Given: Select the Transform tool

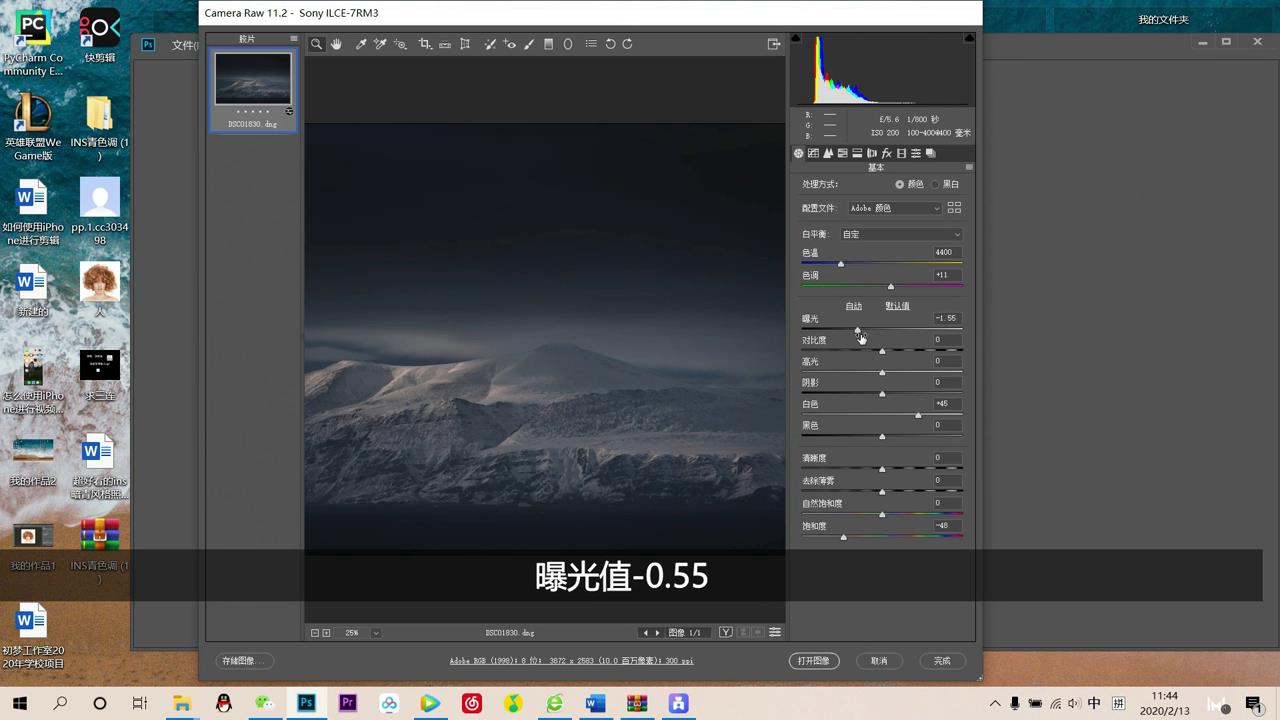Looking at the screenshot, I should [465, 44].
